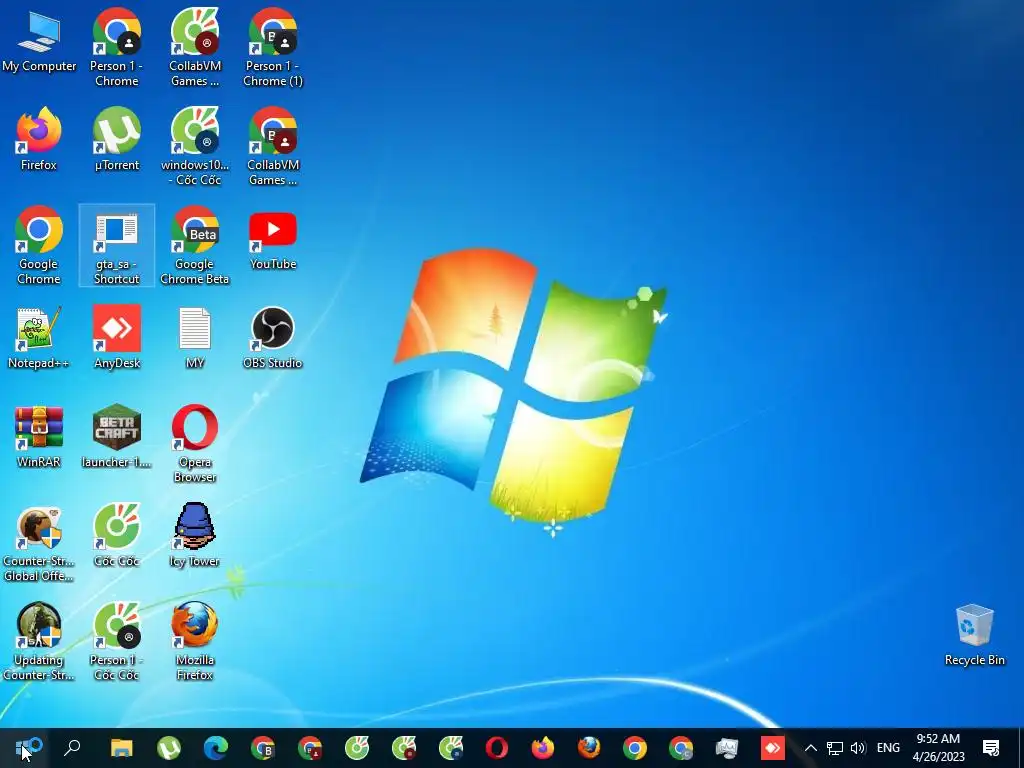Open the Mozilla Firefox desktop shortcut
Viewport: 1024px width, 768px height.
coord(195,641)
